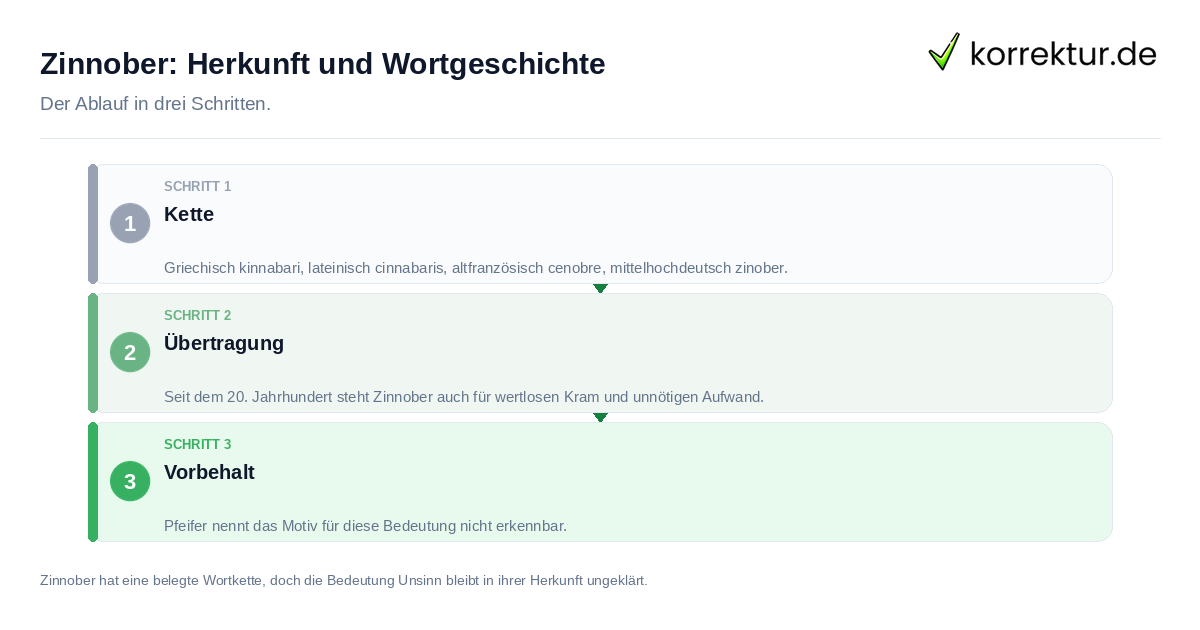
Task: Click the korrektur.de logo
Action: click(1042, 52)
